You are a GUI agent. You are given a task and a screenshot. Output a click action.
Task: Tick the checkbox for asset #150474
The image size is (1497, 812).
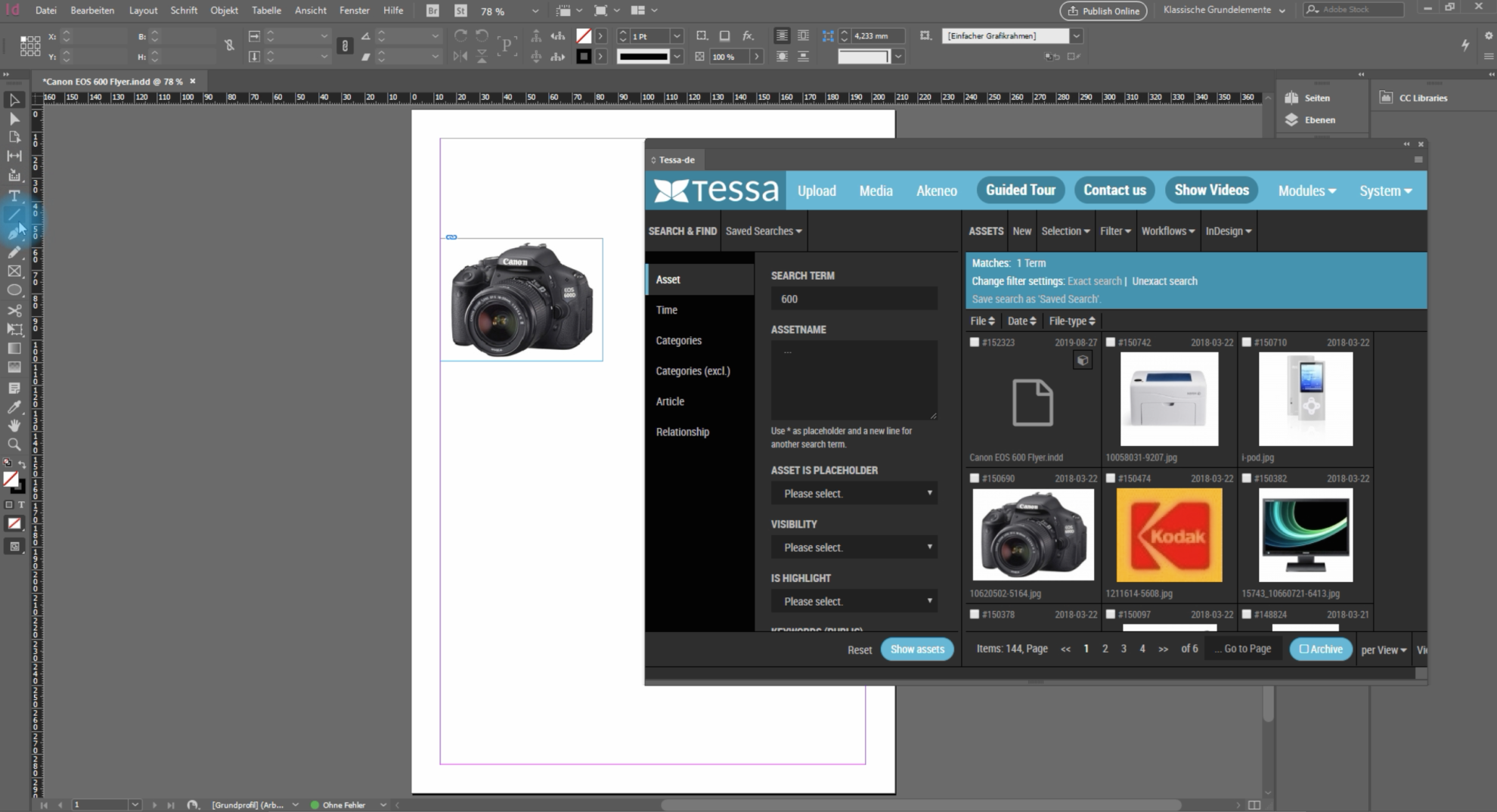click(x=1111, y=479)
